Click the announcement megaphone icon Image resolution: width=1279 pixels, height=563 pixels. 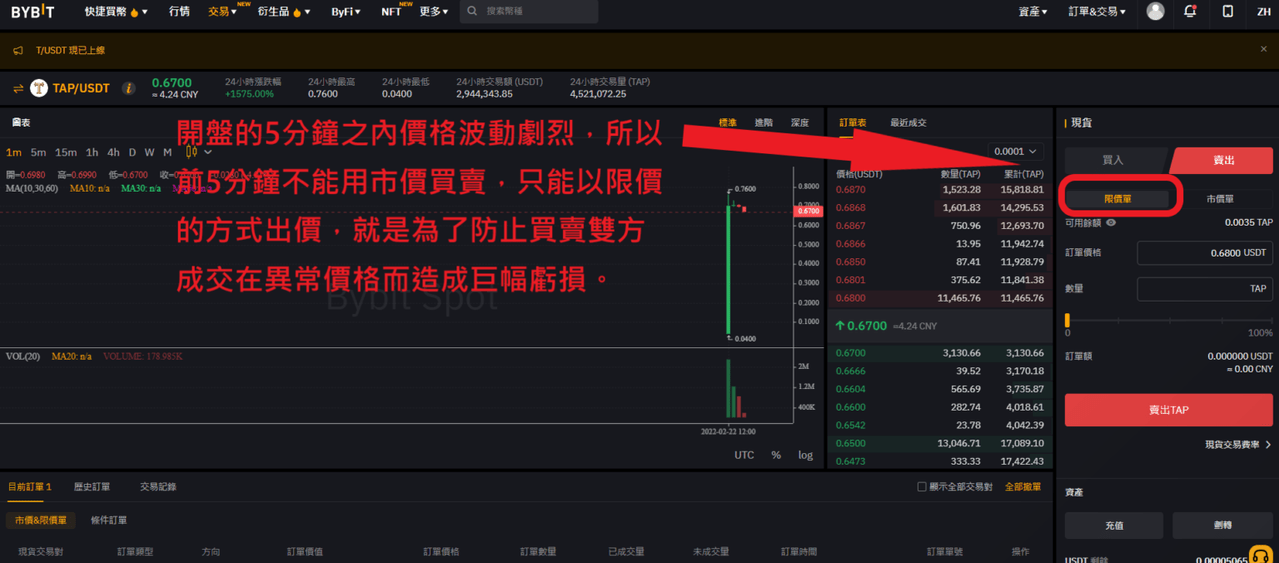pos(18,50)
